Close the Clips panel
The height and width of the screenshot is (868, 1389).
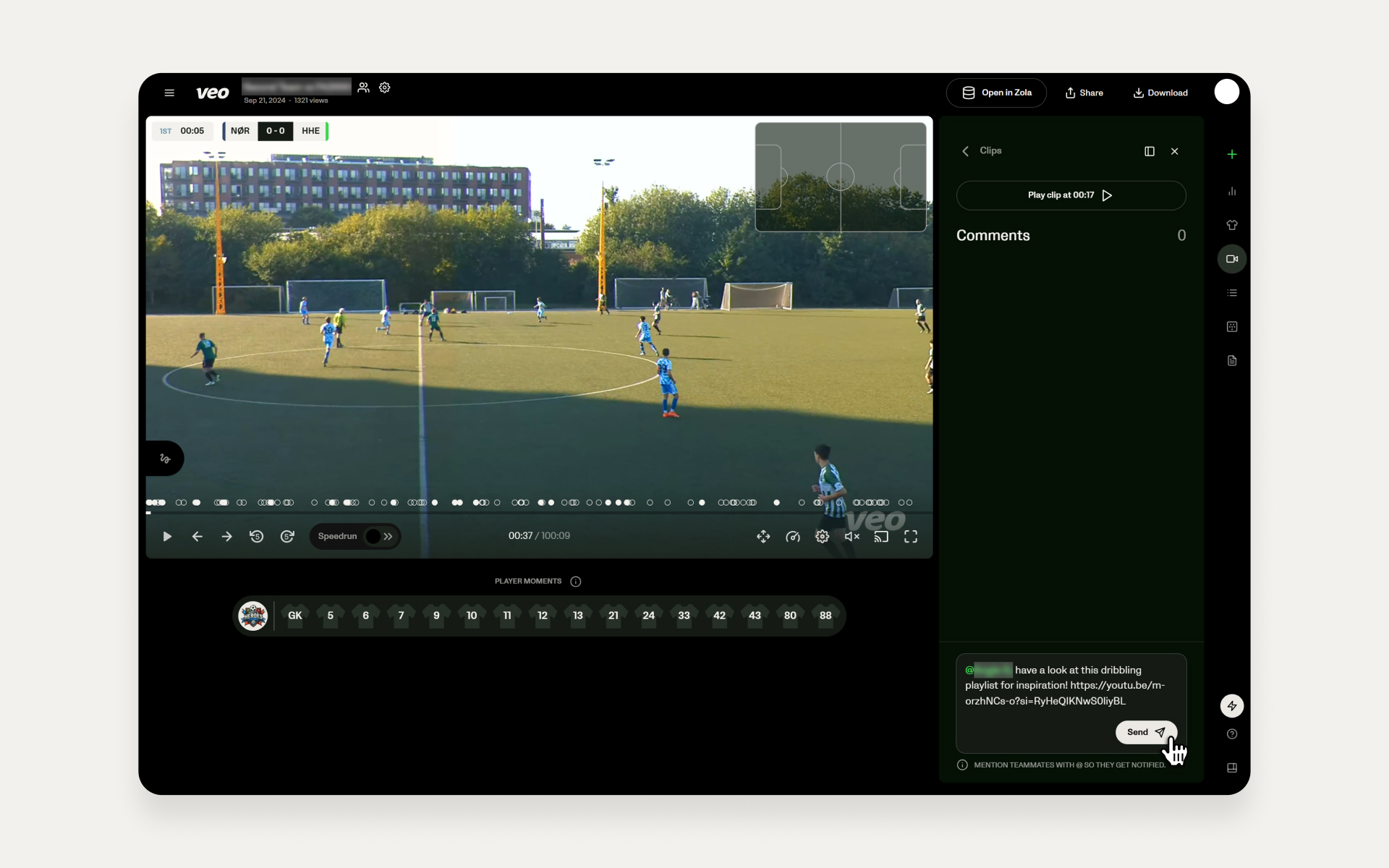pos(1175,151)
